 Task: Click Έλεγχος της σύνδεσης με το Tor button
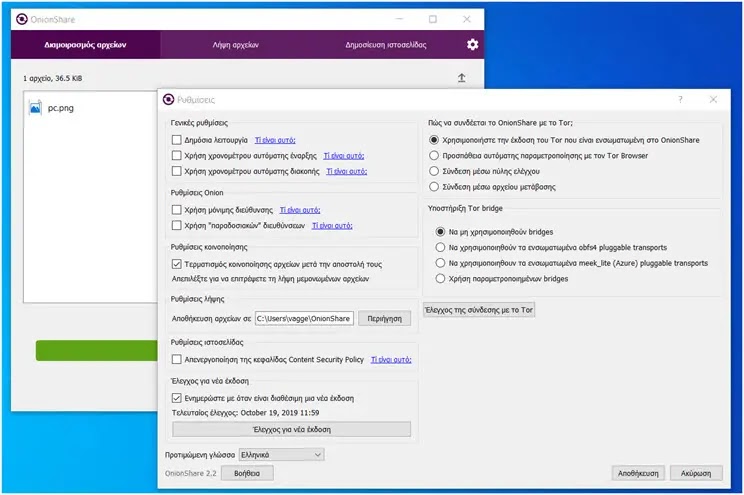tap(479, 310)
